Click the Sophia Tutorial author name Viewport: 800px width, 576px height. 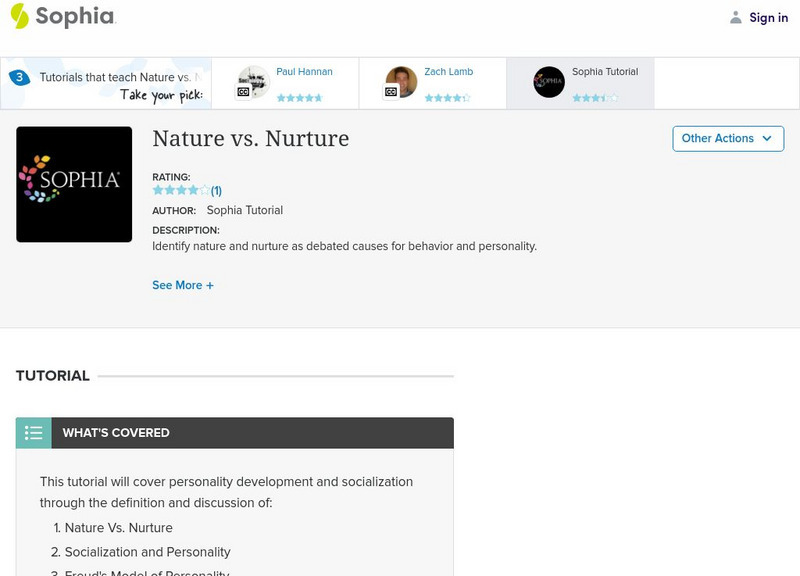click(244, 210)
